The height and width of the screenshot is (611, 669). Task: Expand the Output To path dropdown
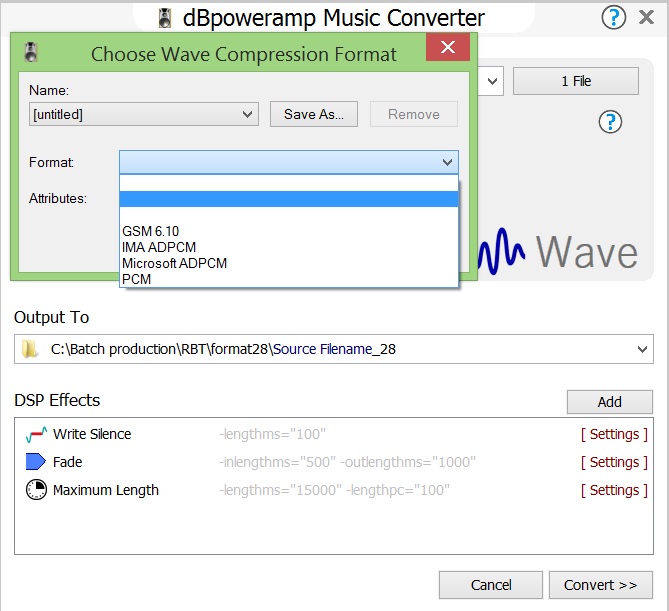(641, 349)
